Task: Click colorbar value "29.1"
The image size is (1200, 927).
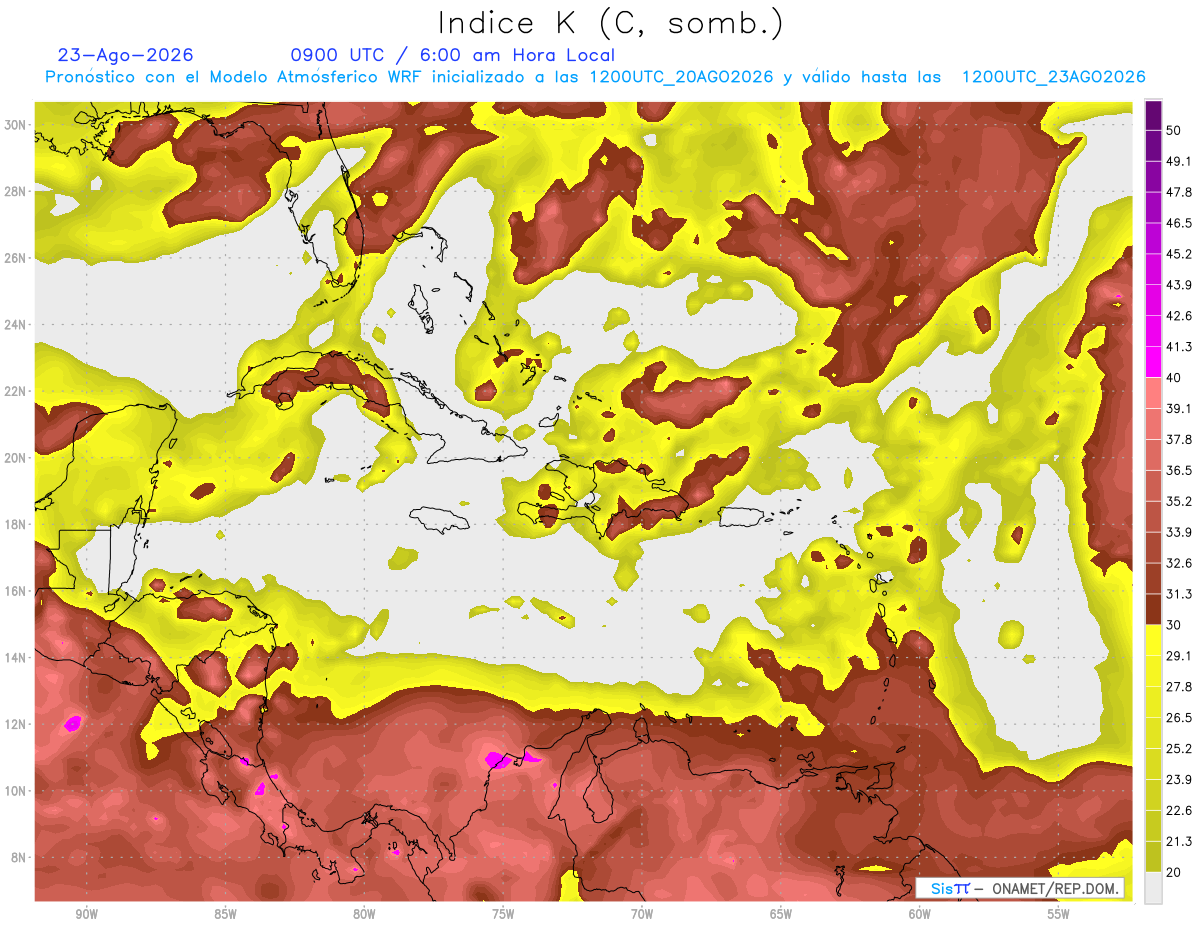Action: tap(1179, 655)
